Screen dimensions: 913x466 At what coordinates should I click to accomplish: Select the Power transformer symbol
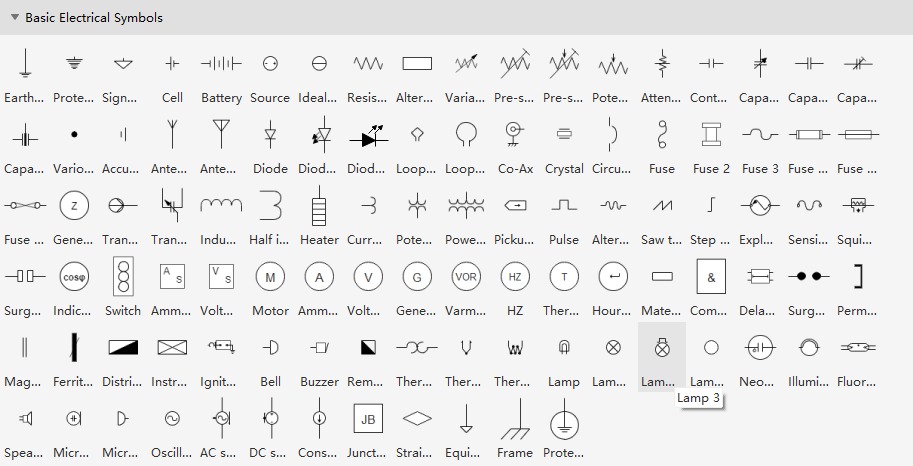coord(466,205)
